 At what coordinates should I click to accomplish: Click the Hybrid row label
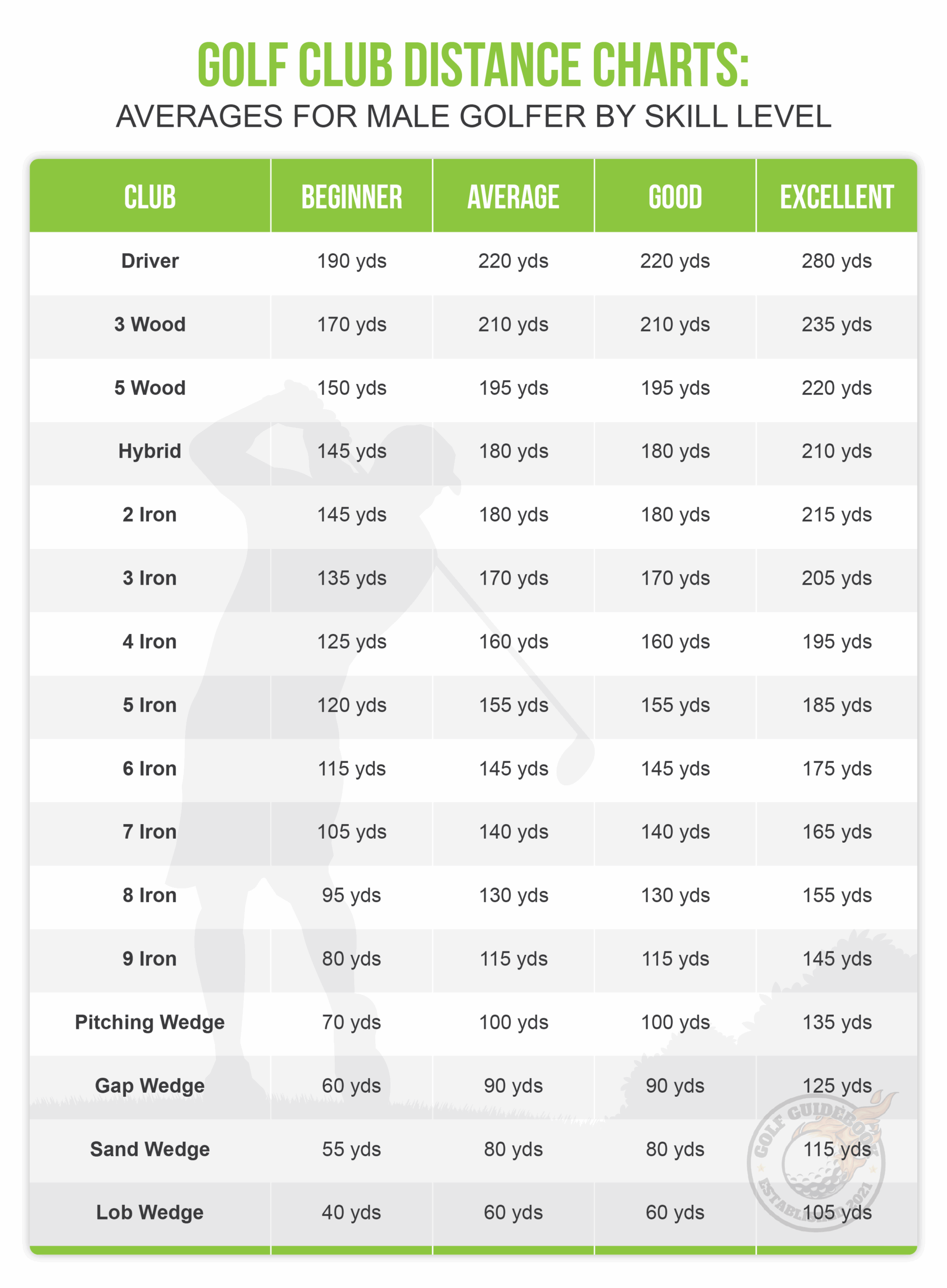(x=149, y=451)
